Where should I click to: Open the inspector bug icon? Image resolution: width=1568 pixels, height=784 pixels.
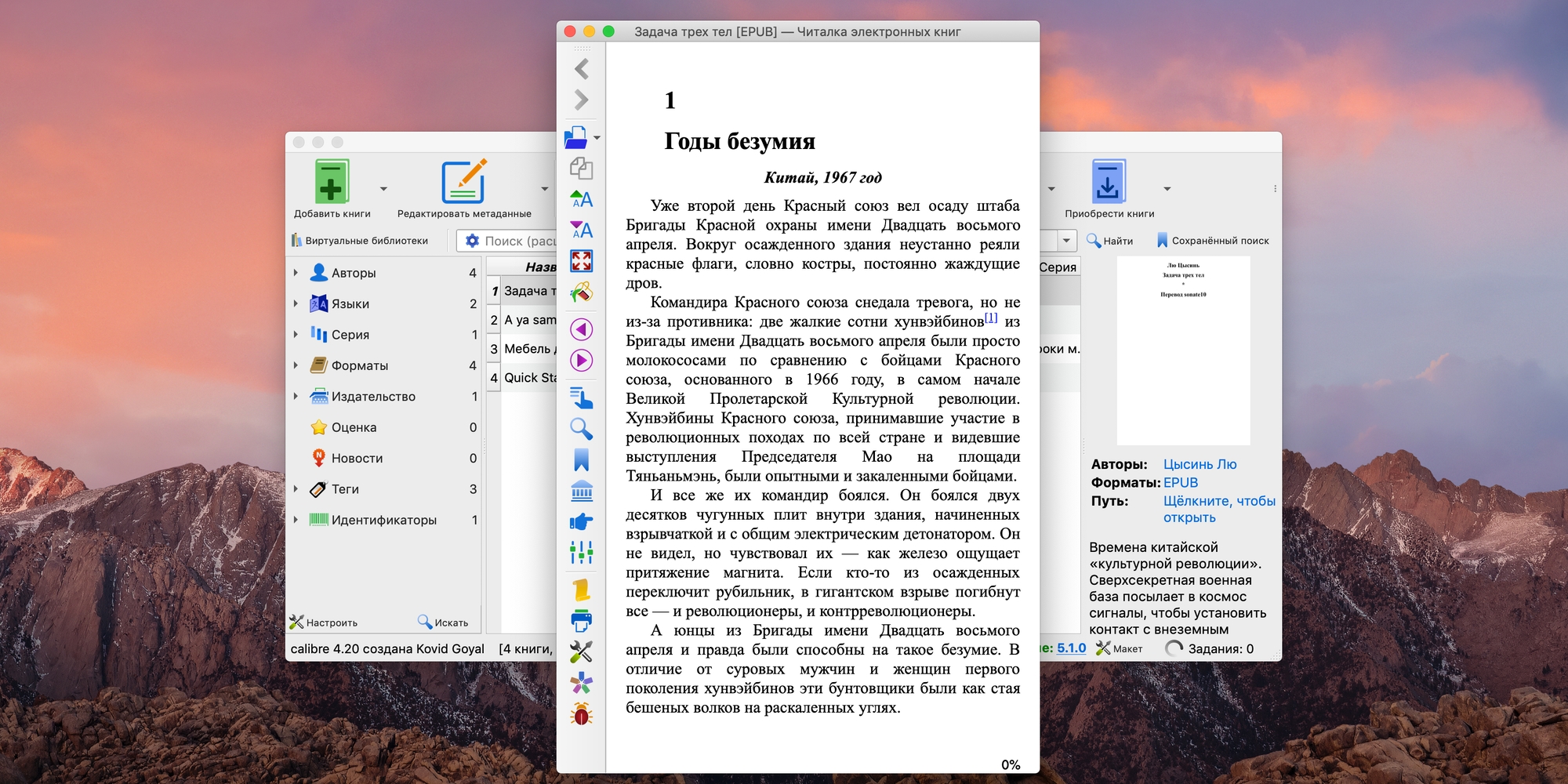point(581,714)
